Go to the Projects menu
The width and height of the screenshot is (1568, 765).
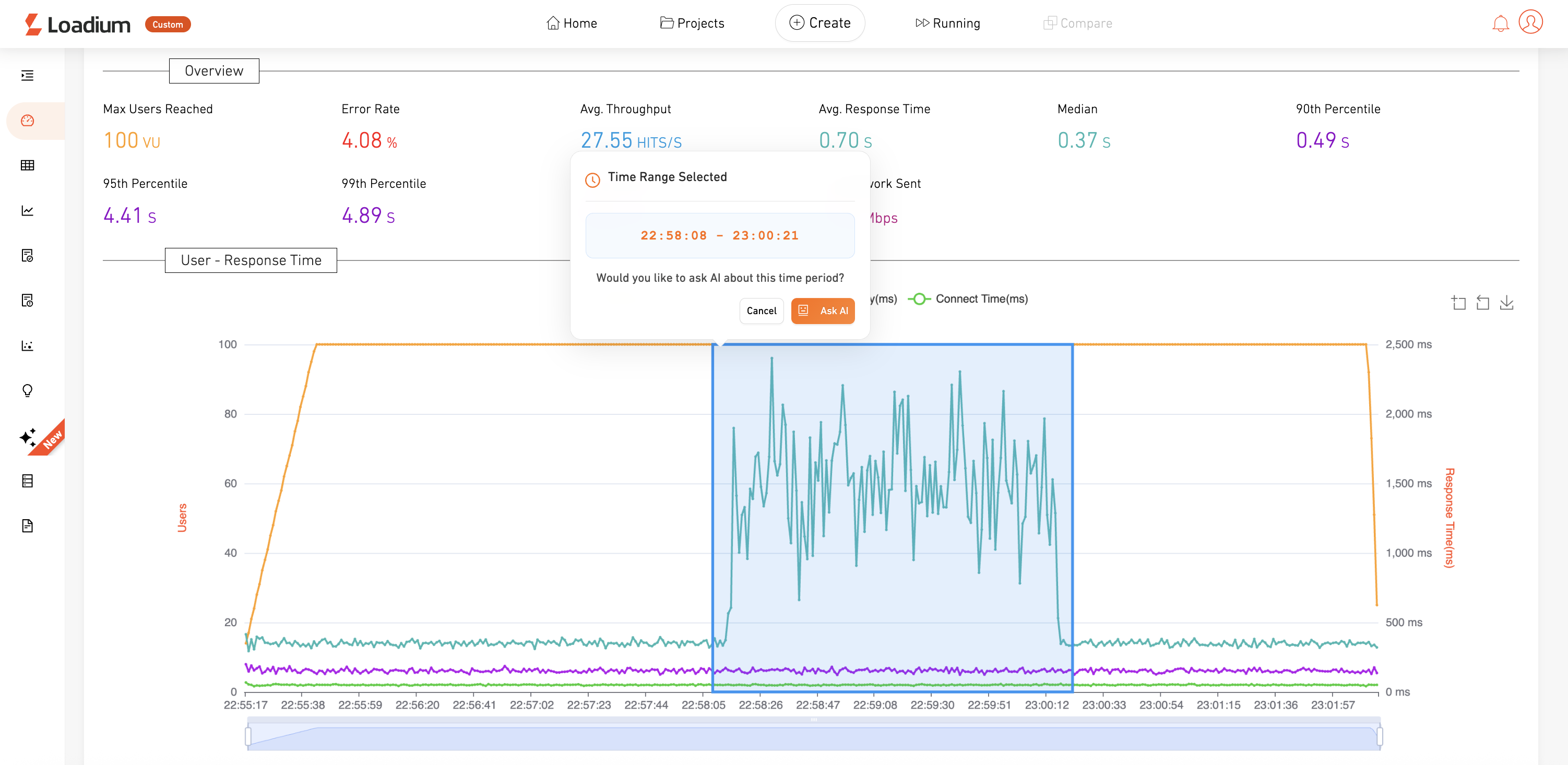click(x=692, y=23)
